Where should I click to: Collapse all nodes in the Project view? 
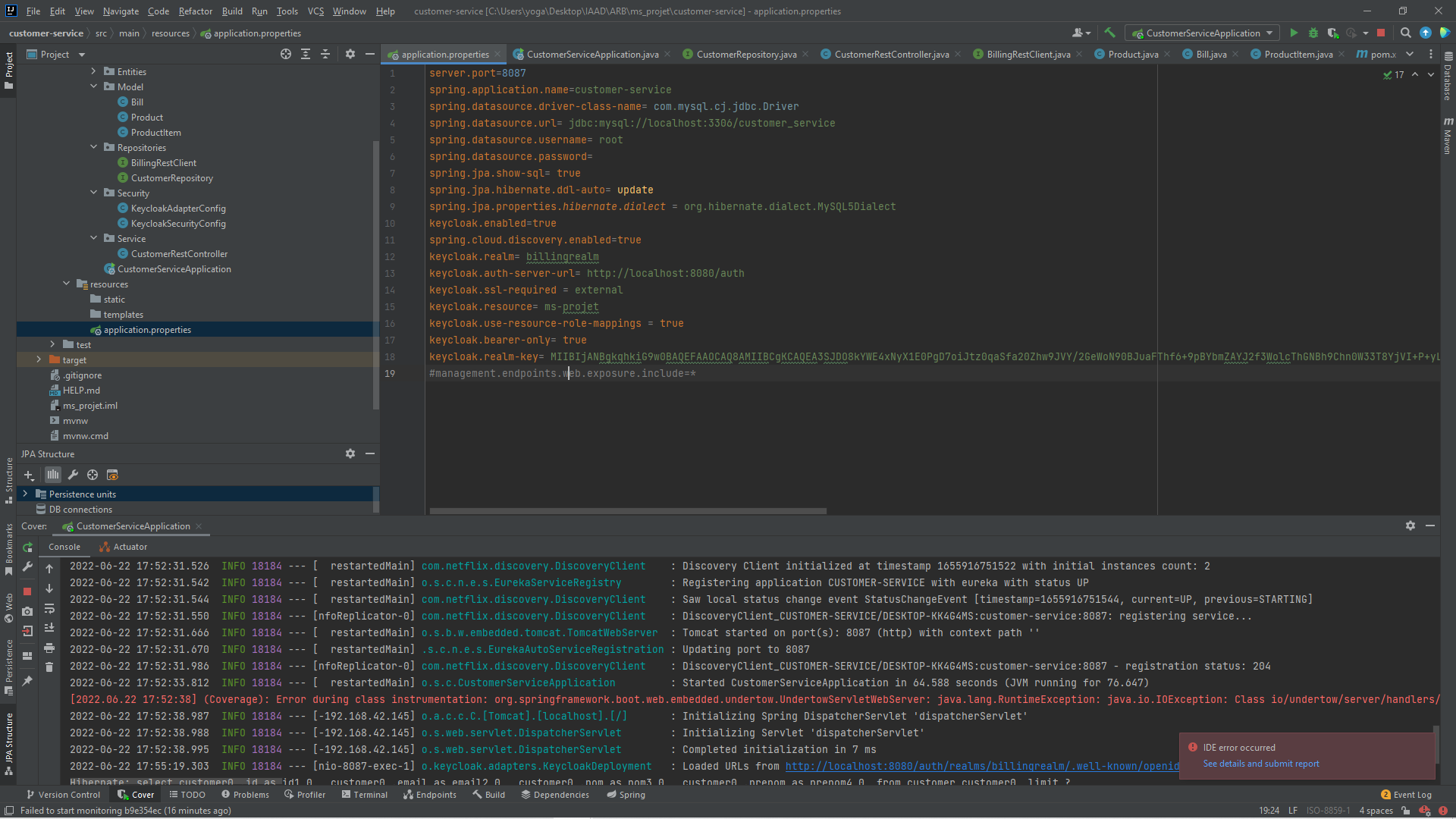[325, 54]
